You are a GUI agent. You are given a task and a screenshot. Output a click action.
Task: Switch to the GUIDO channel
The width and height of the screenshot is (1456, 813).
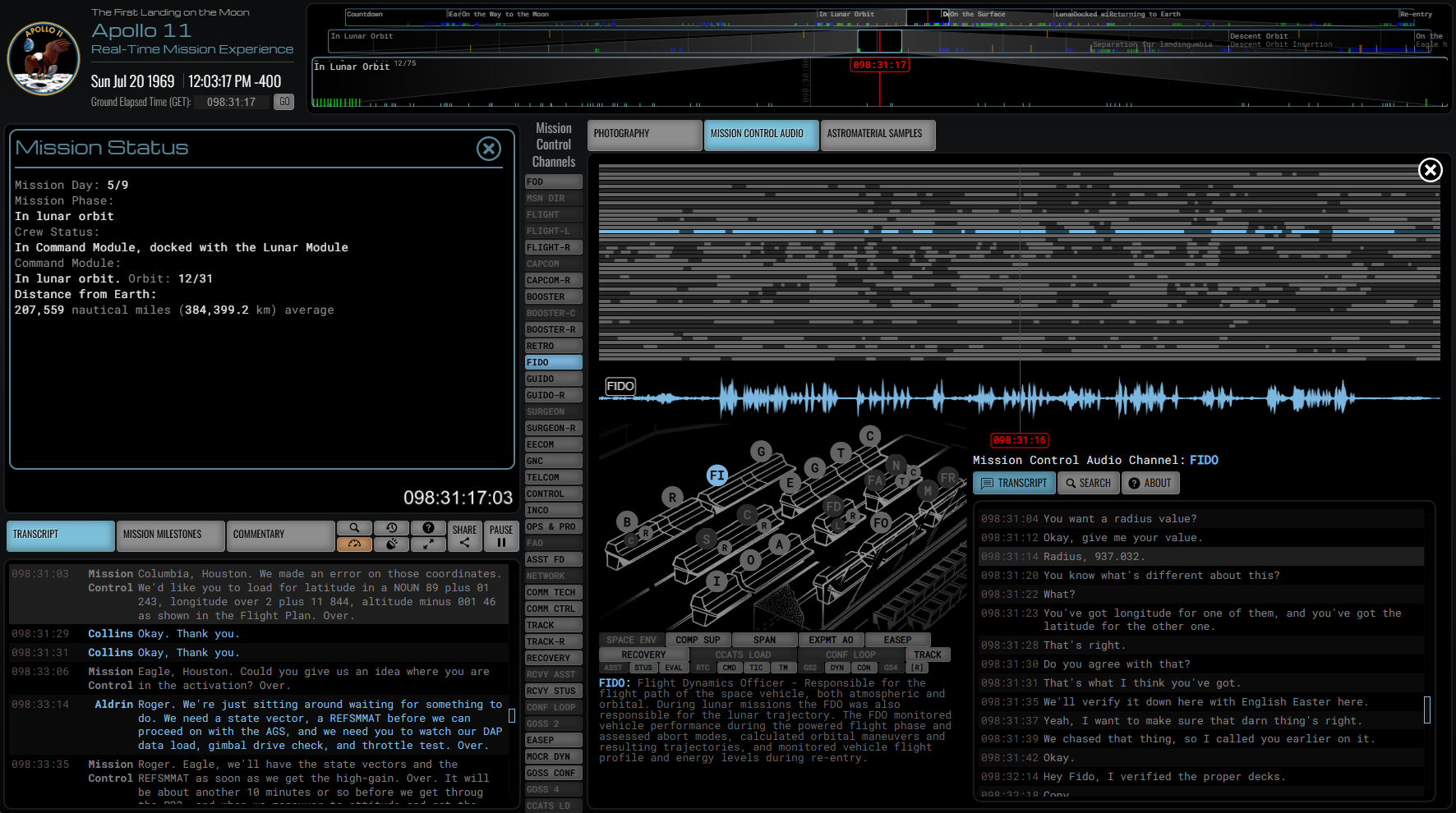554,379
